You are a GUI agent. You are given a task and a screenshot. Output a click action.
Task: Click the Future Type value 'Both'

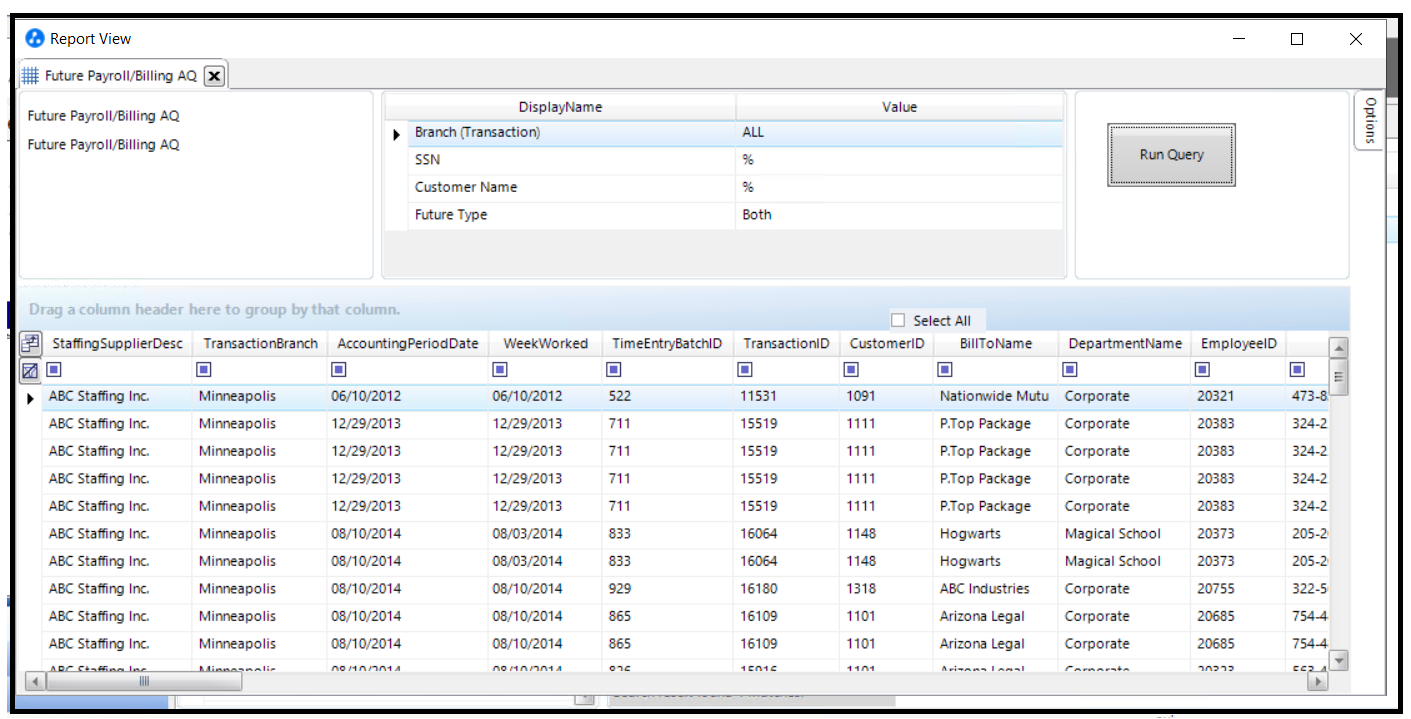(757, 215)
